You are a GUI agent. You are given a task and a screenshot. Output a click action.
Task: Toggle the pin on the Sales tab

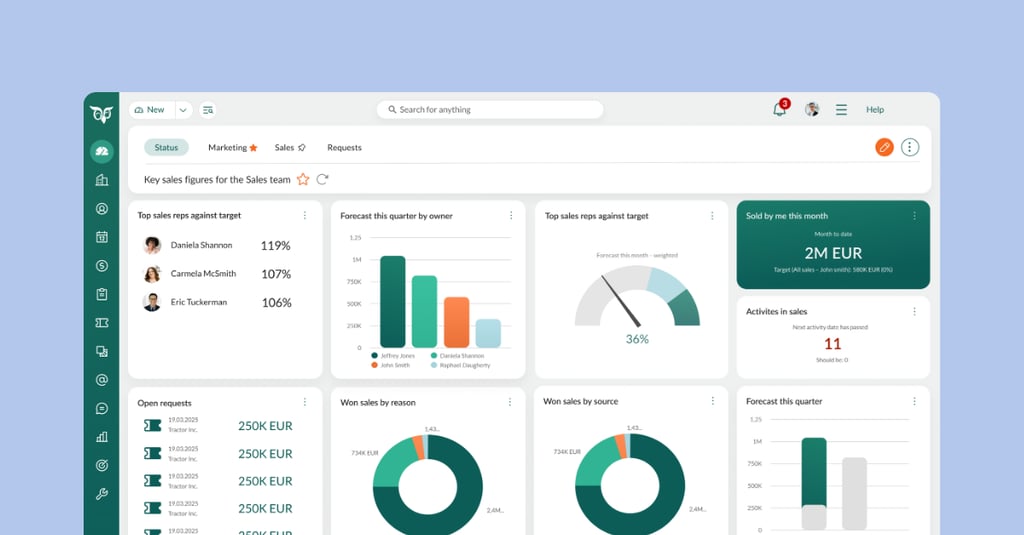302,148
